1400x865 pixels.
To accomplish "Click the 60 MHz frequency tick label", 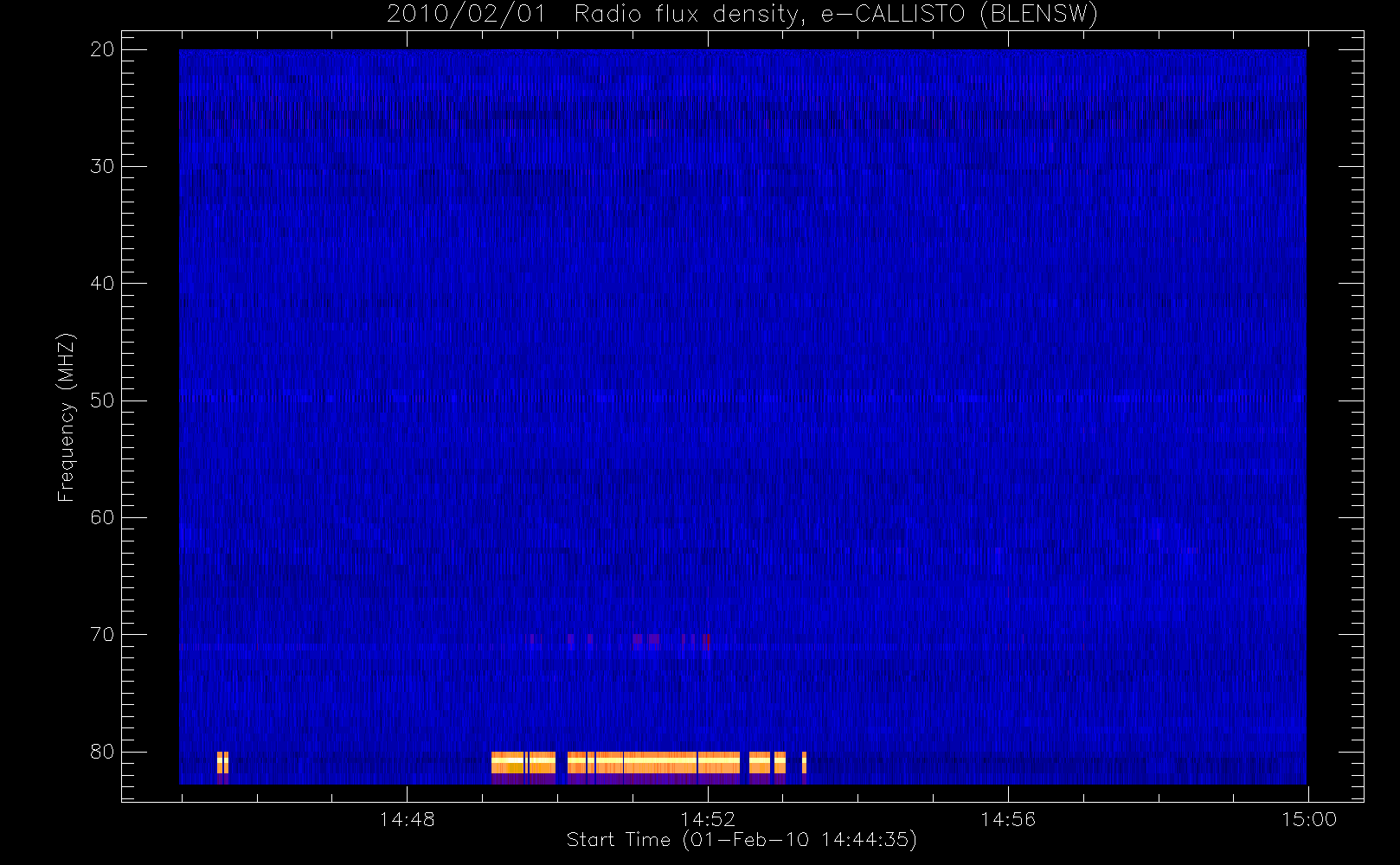I will pos(103,517).
